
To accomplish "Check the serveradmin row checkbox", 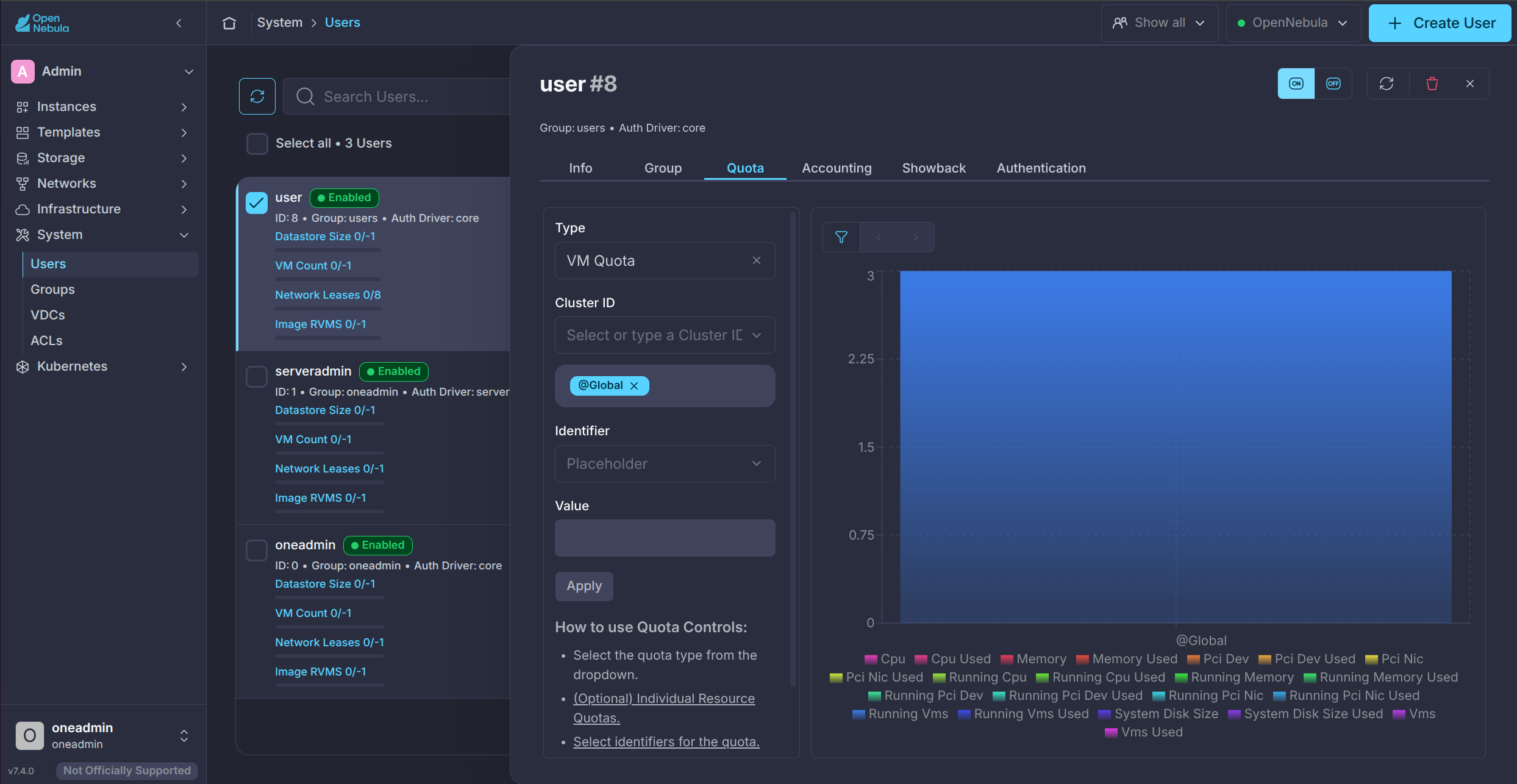I will [x=257, y=377].
